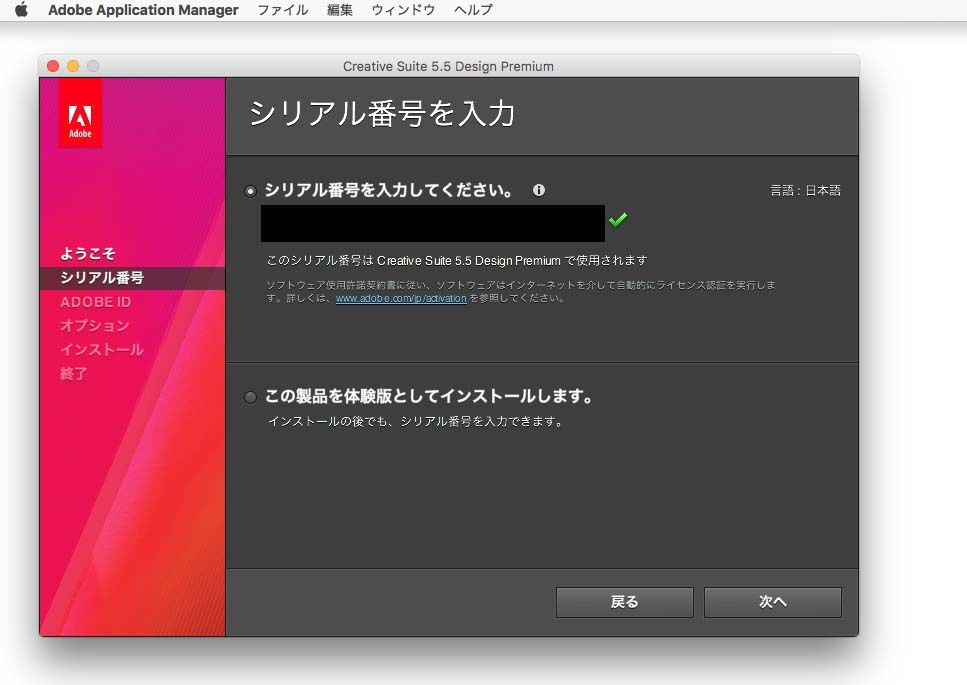Minimize the installer with yellow button
This screenshot has height=685, width=967.
point(73,66)
